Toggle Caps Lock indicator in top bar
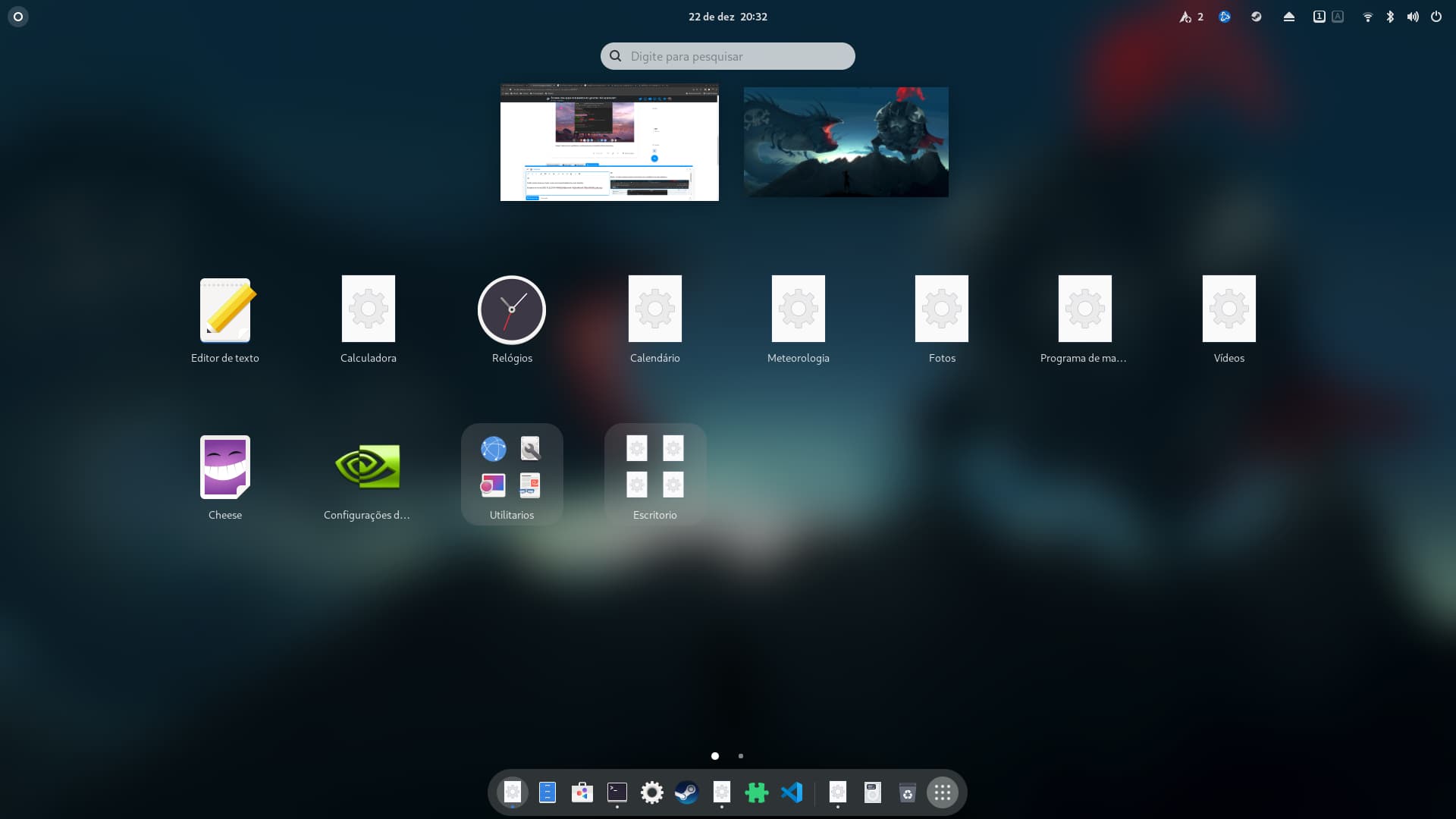 (1338, 17)
